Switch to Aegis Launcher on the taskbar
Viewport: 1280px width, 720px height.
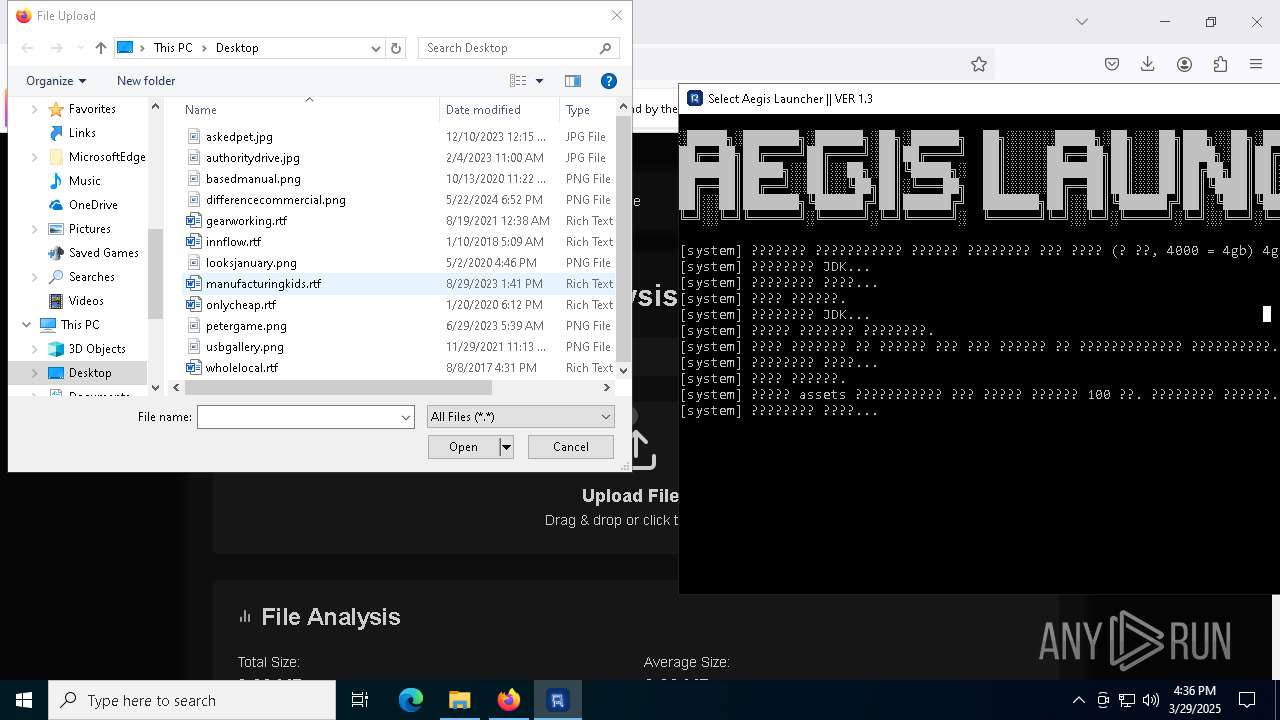point(557,700)
